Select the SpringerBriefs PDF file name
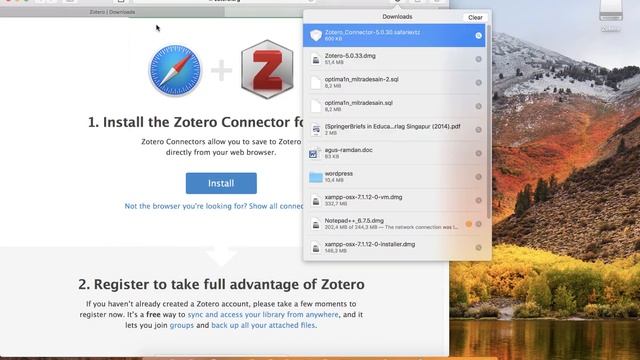The width and height of the screenshot is (640, 360). tap(392, 127)
